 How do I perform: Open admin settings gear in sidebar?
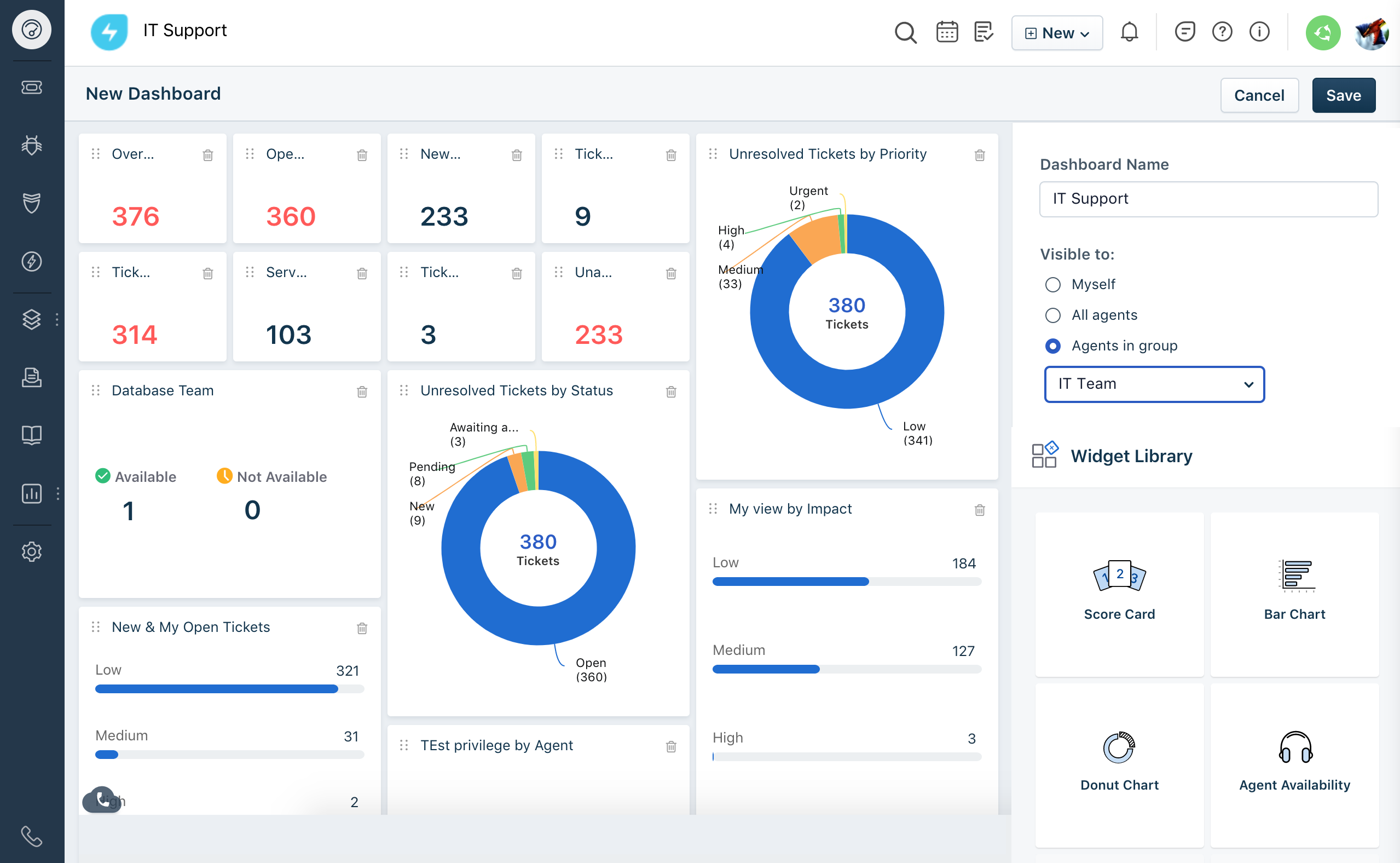click(x=31, y=551)
